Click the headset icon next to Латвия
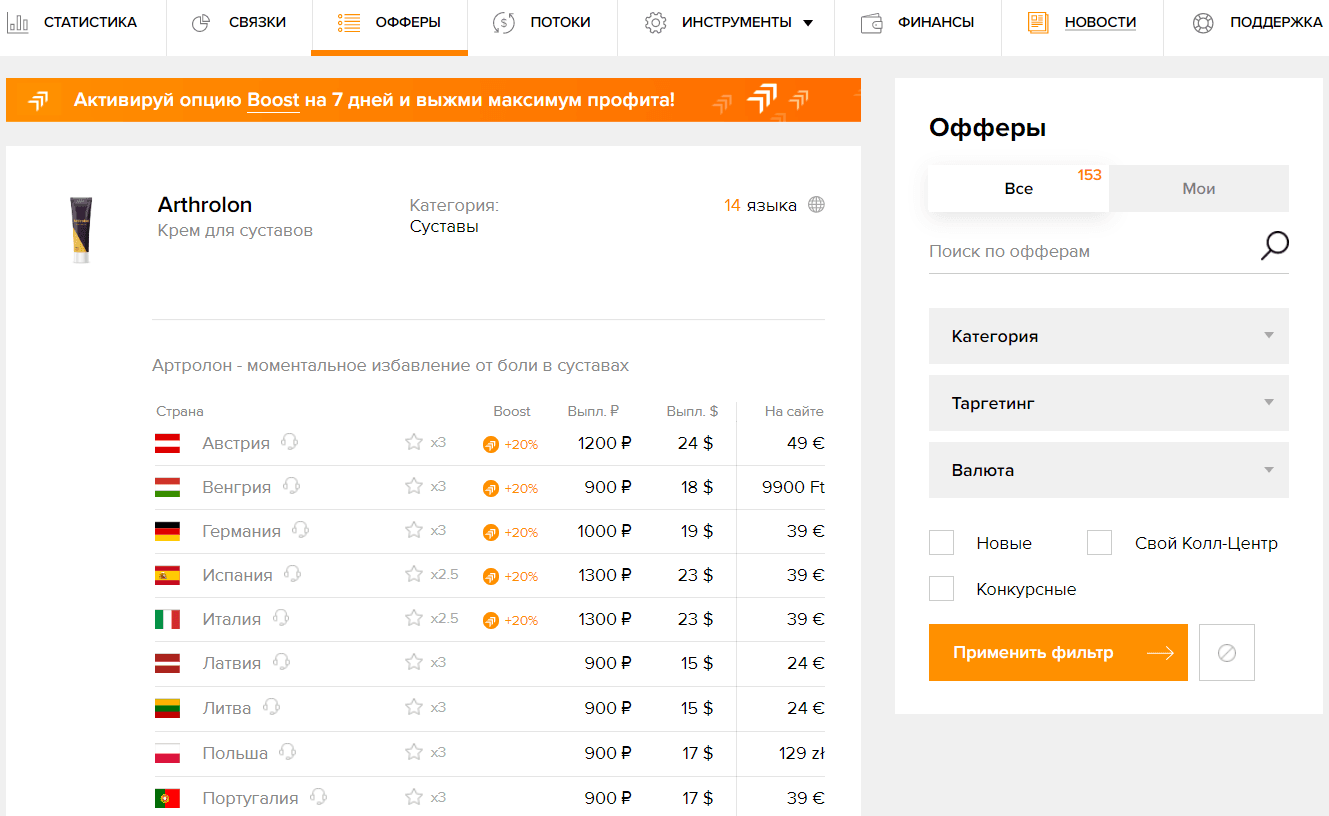The width and height of the screenshot is (1329, 816). coord(281,662)
